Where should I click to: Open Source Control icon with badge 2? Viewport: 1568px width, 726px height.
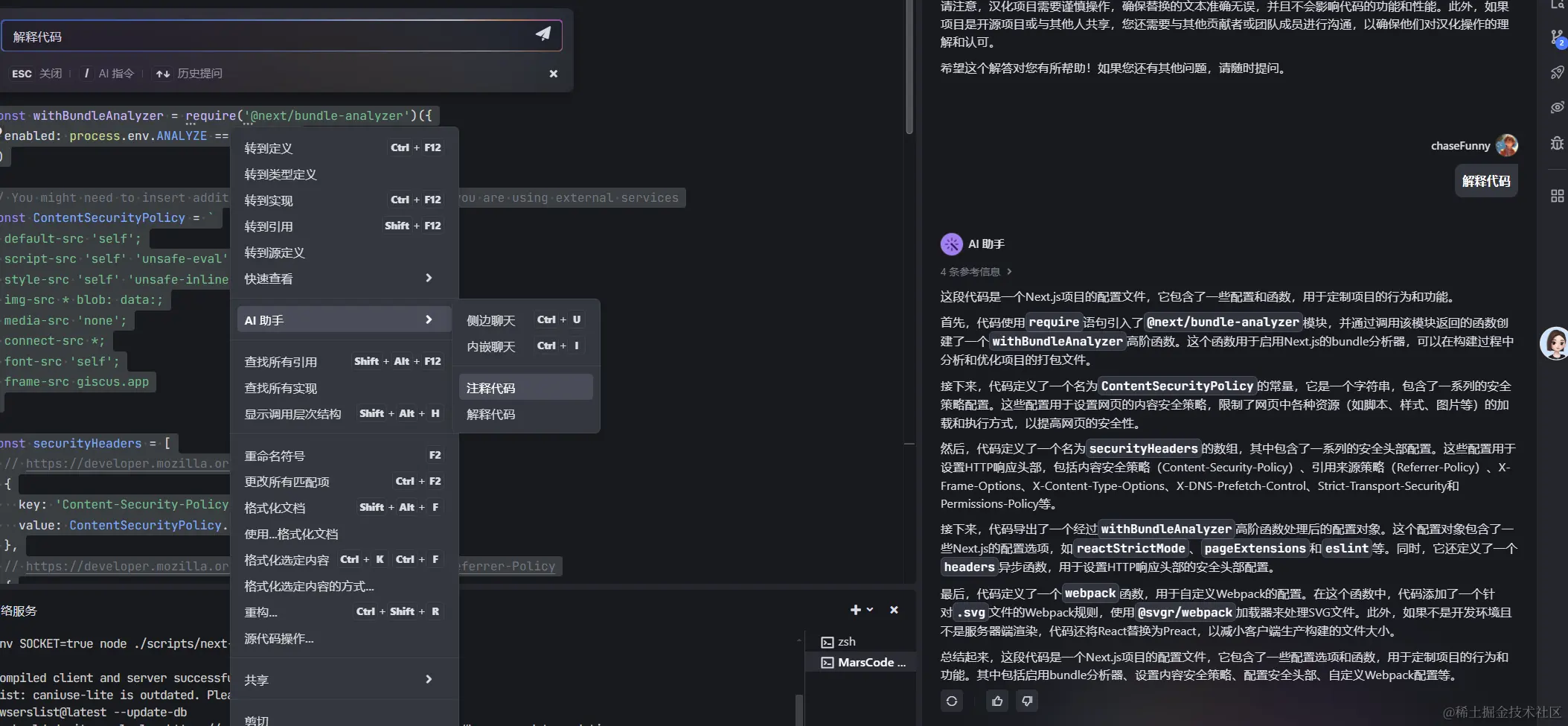[x=1557, y=38]
